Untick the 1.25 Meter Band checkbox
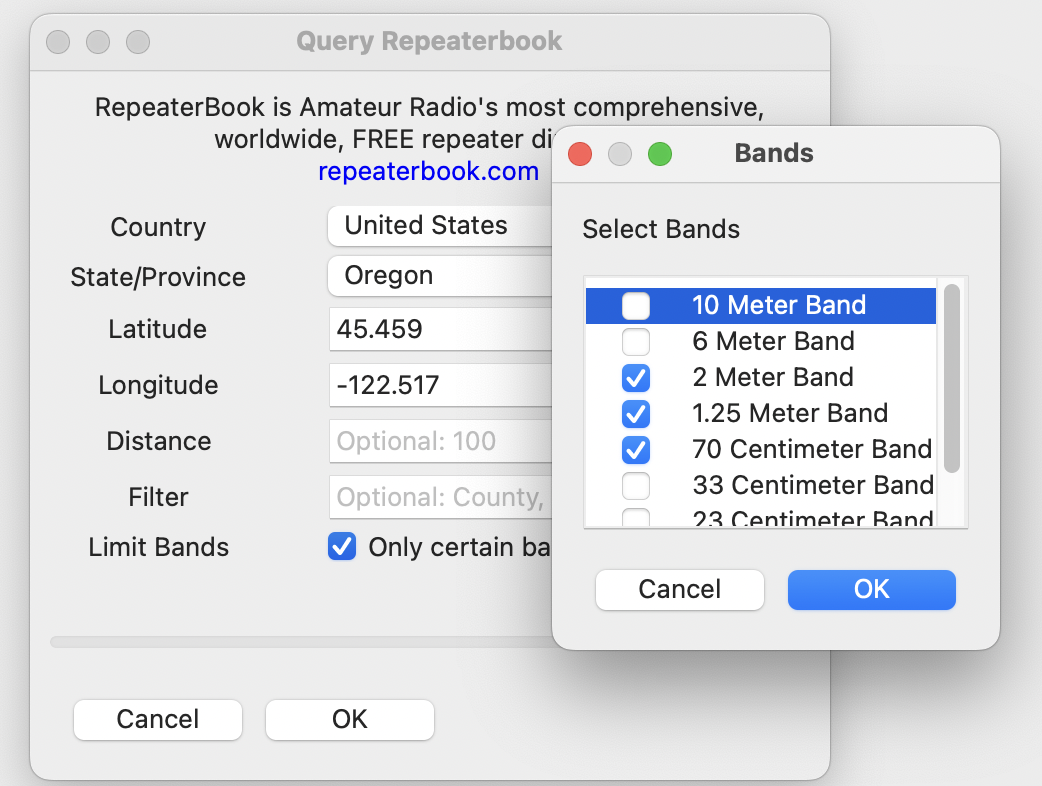Viewport: 1042px width, 786px height. (636, 413)
